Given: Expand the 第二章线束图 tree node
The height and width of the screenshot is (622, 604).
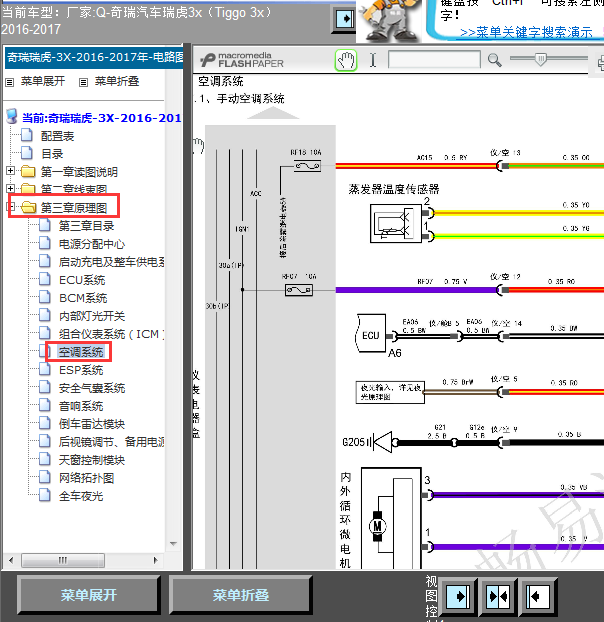Looking at the screenshot, I should 11,188.
